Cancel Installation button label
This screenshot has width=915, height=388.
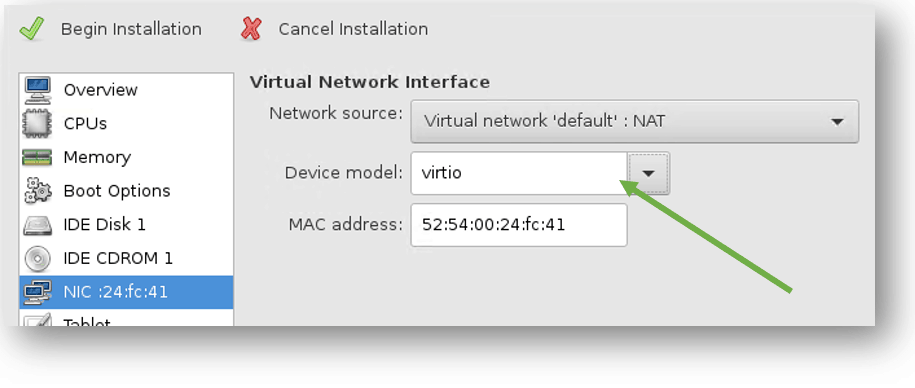(353, 29)
